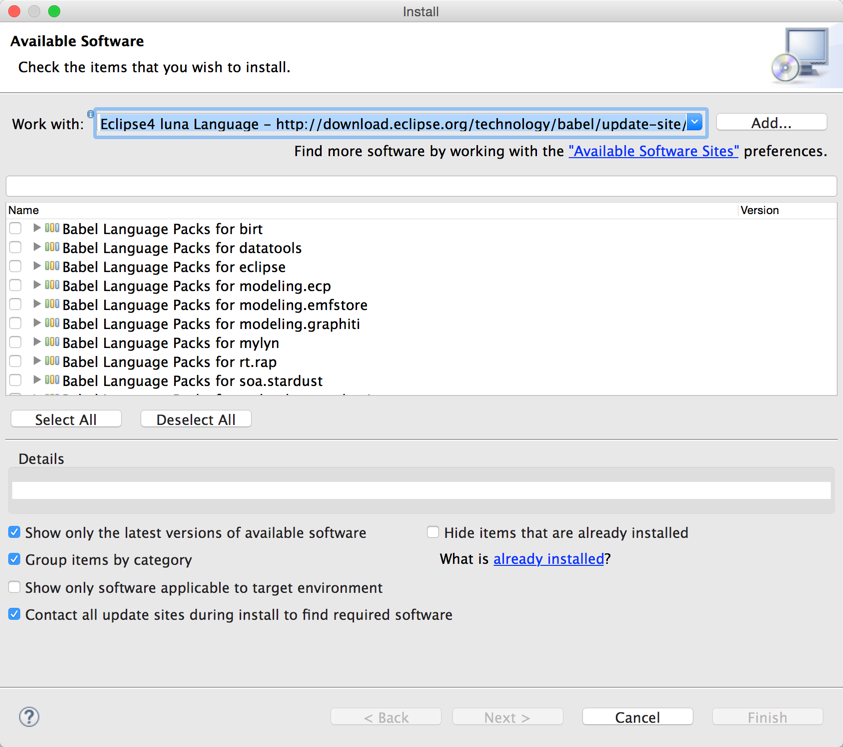The height and width of the screenshot is (747, 843).
Task: Click the Work with URL combo text
Action: click(x=392, y=124)
